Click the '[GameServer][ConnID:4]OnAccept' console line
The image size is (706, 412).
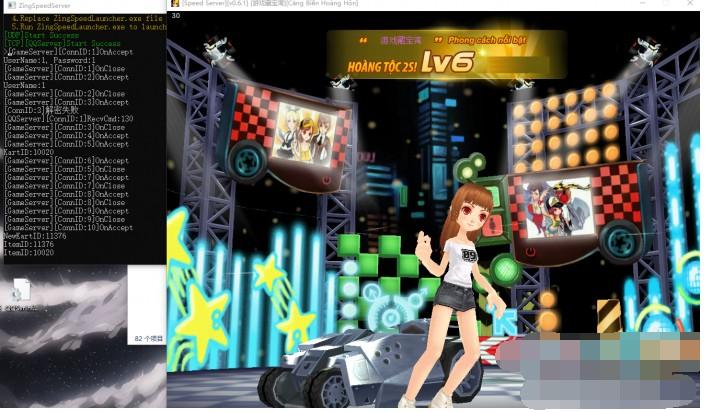click(66, 136)
